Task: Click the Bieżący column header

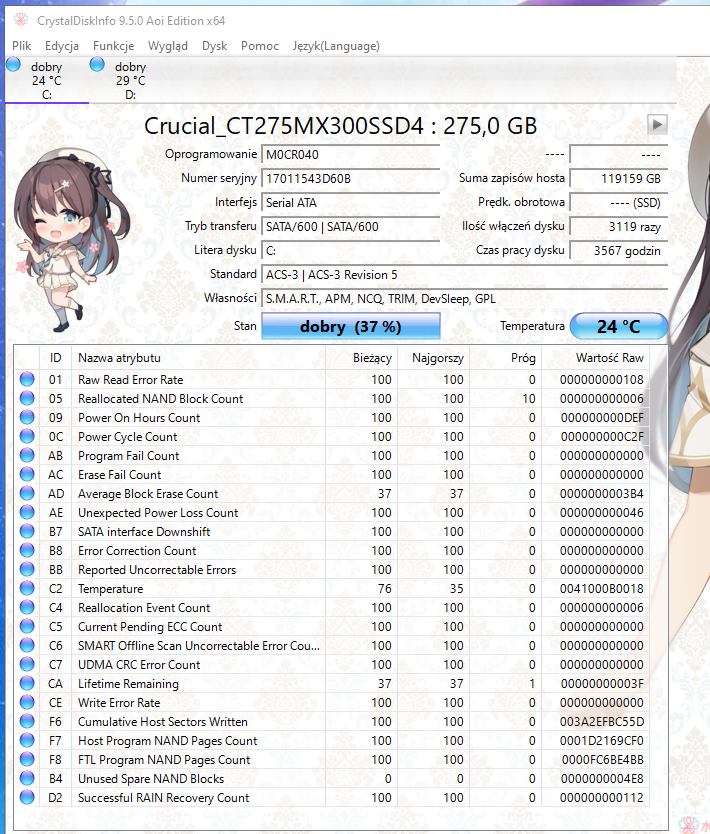Action: pos(362,358)
